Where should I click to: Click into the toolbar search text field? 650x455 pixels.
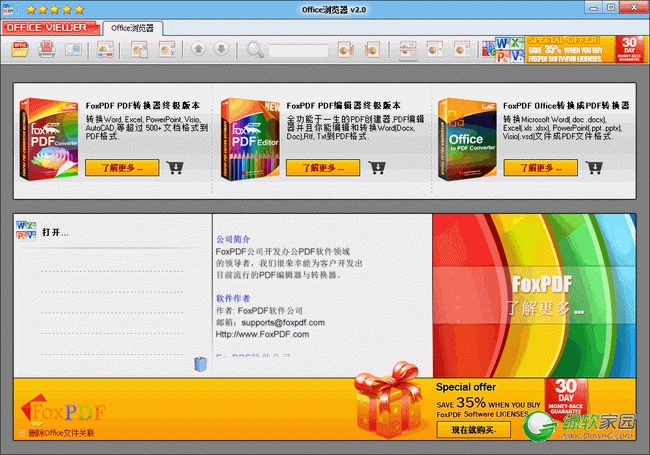click(298, 51)
